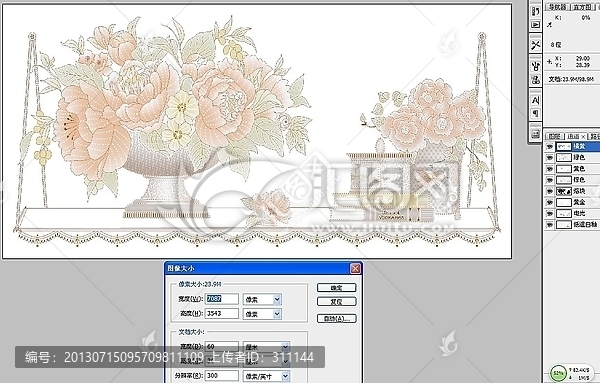Open the stamp-shaped panel icon in dock
The image size is (600, 383).
[535, 80]
